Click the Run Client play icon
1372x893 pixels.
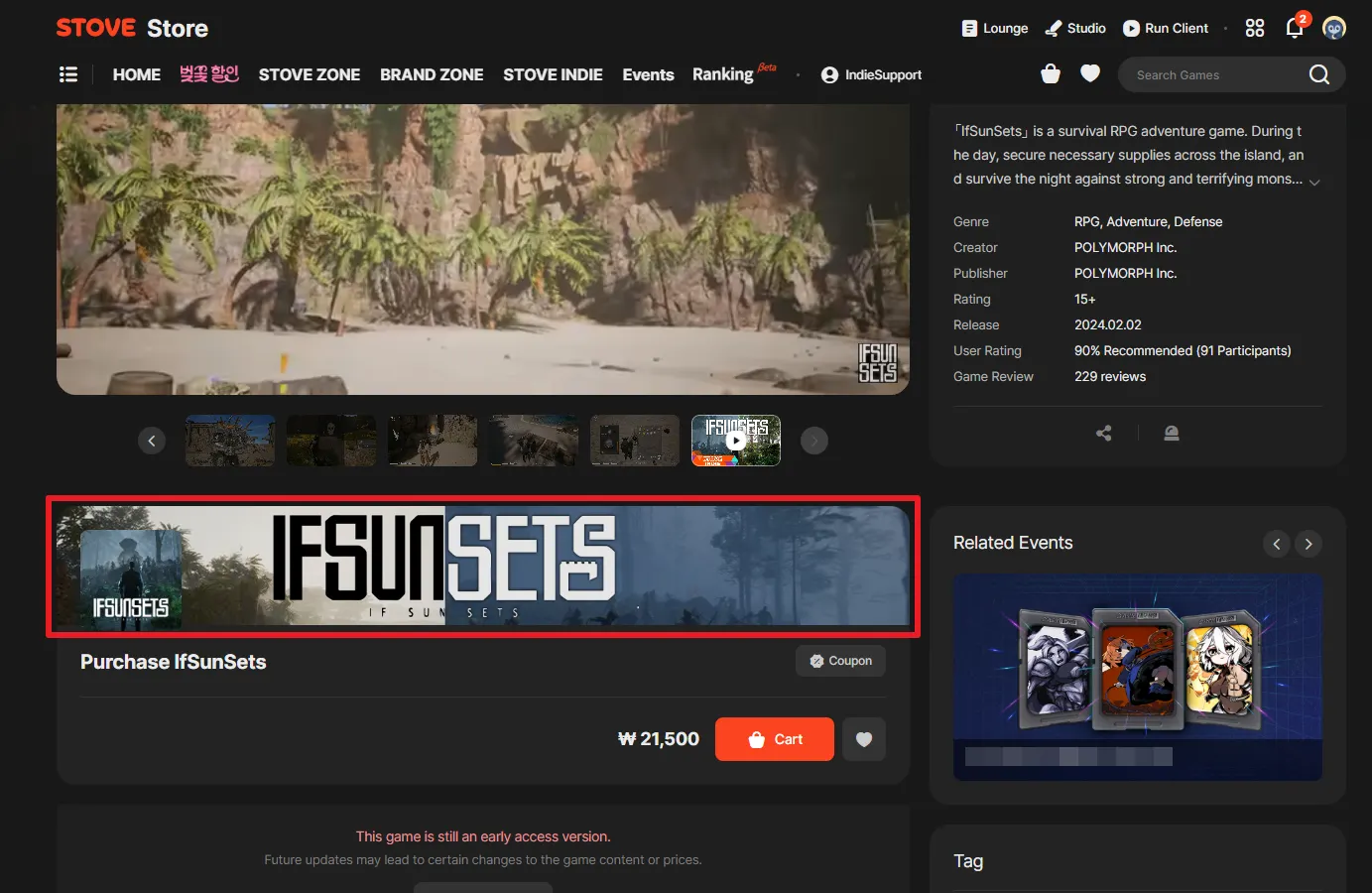1131,29
